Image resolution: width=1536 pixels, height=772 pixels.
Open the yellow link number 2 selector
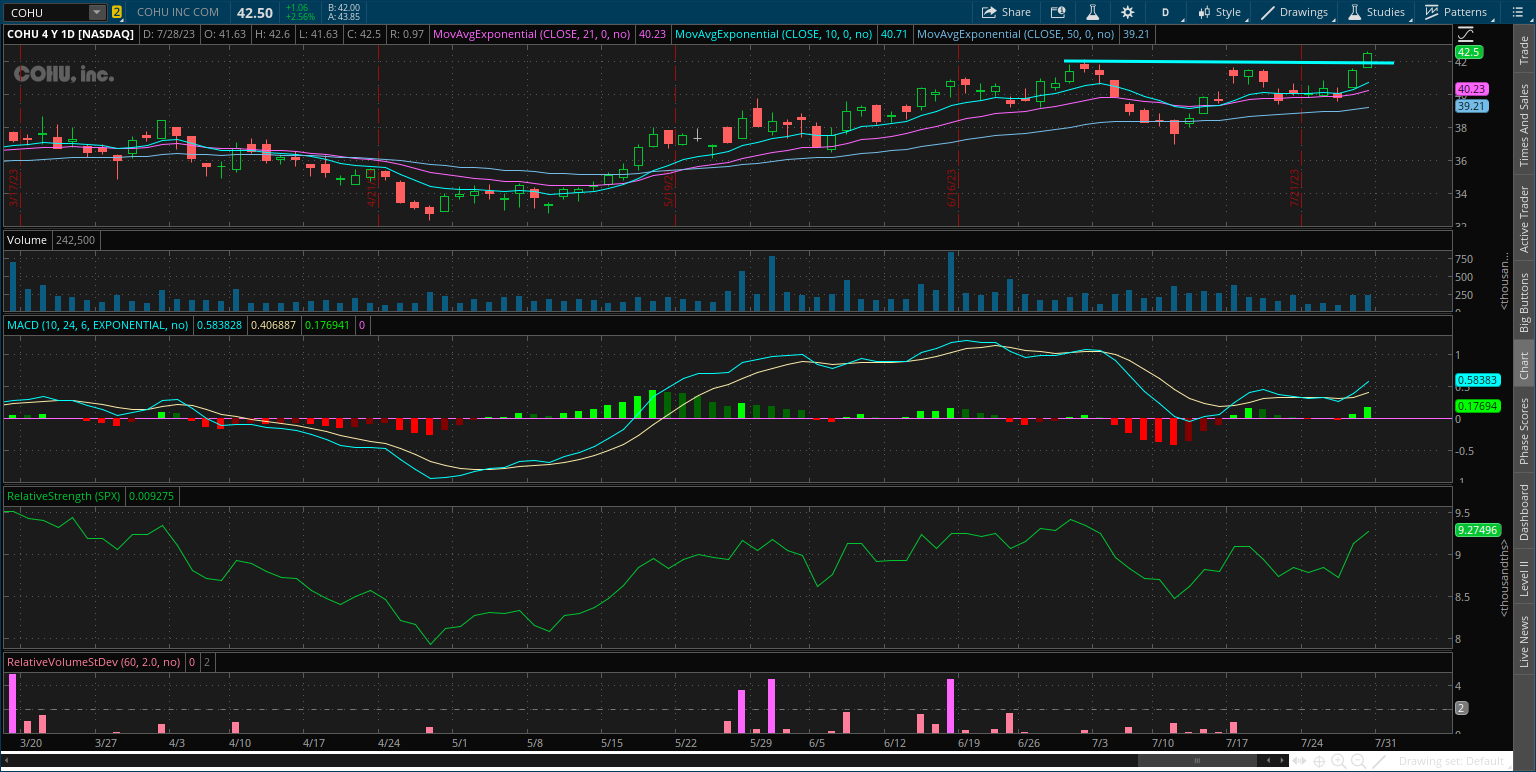[x=117, y=12]
